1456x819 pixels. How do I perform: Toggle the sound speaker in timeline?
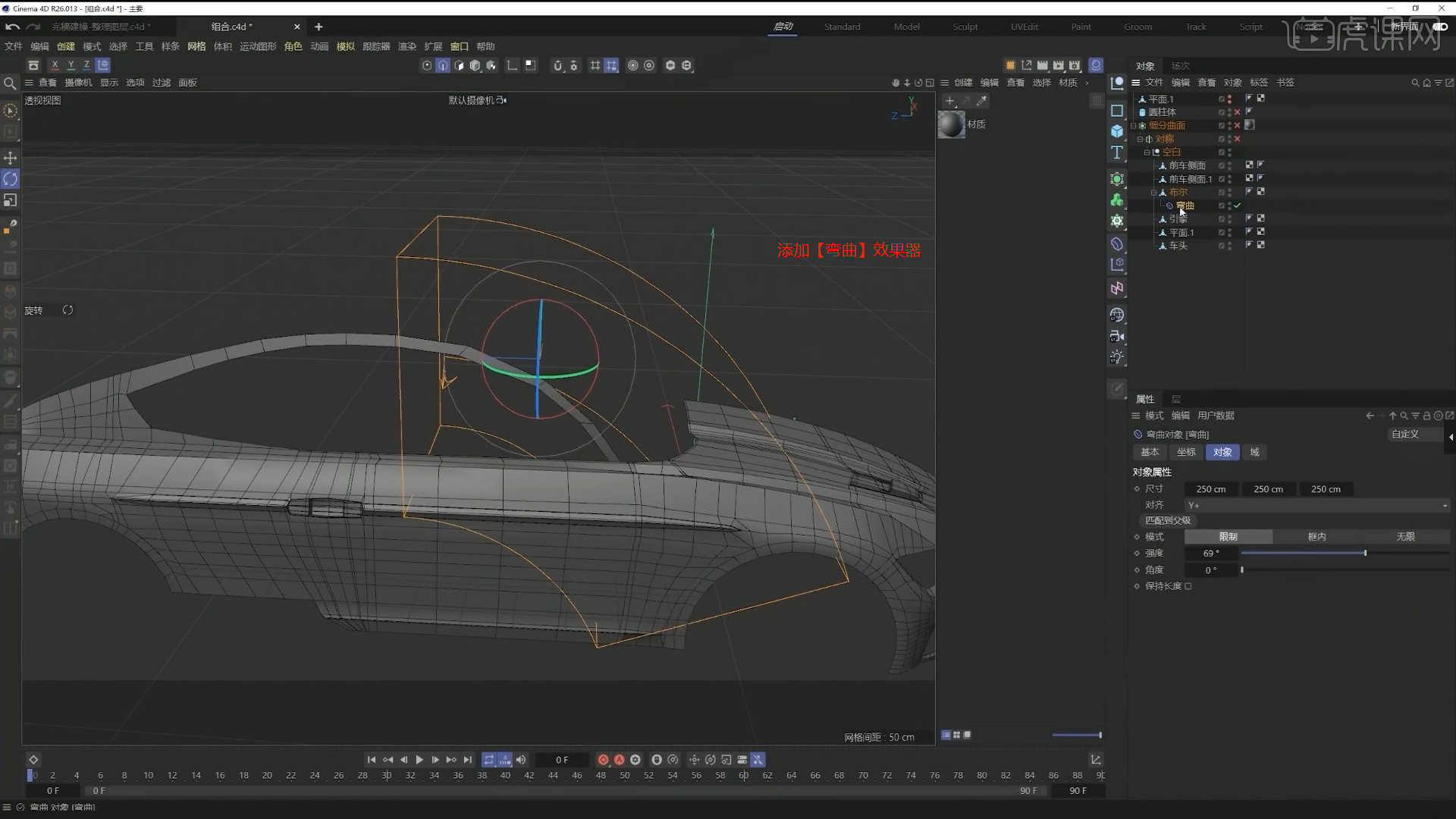coord(521,760)
